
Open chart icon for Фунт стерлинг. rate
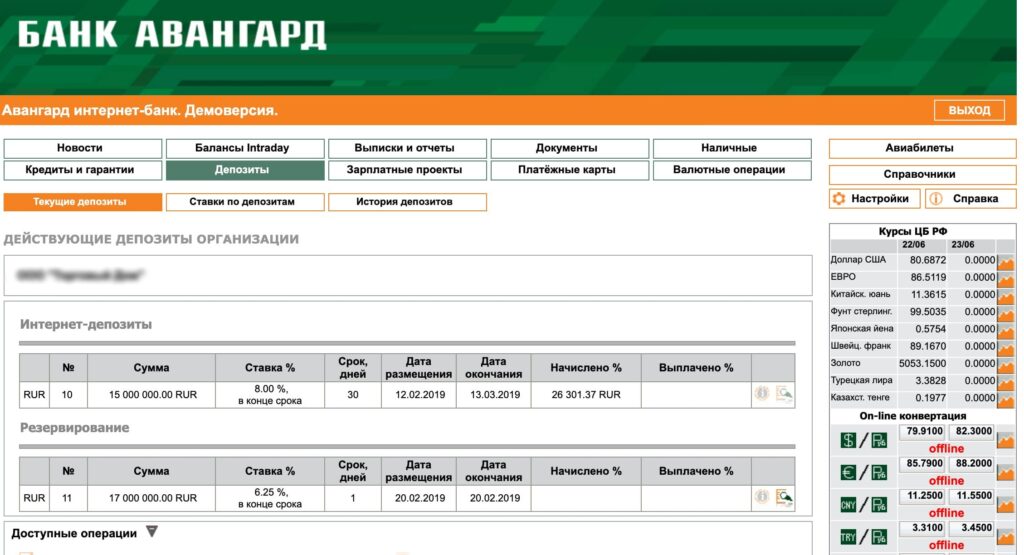[1006, 313]
